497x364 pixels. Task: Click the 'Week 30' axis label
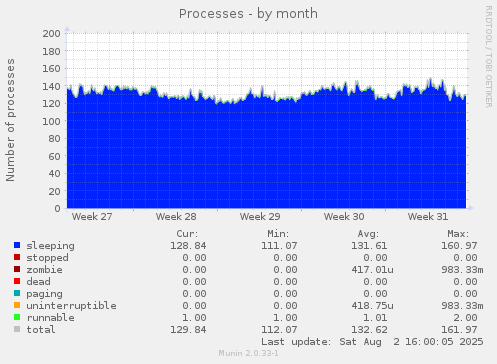(x=344, y=217)
